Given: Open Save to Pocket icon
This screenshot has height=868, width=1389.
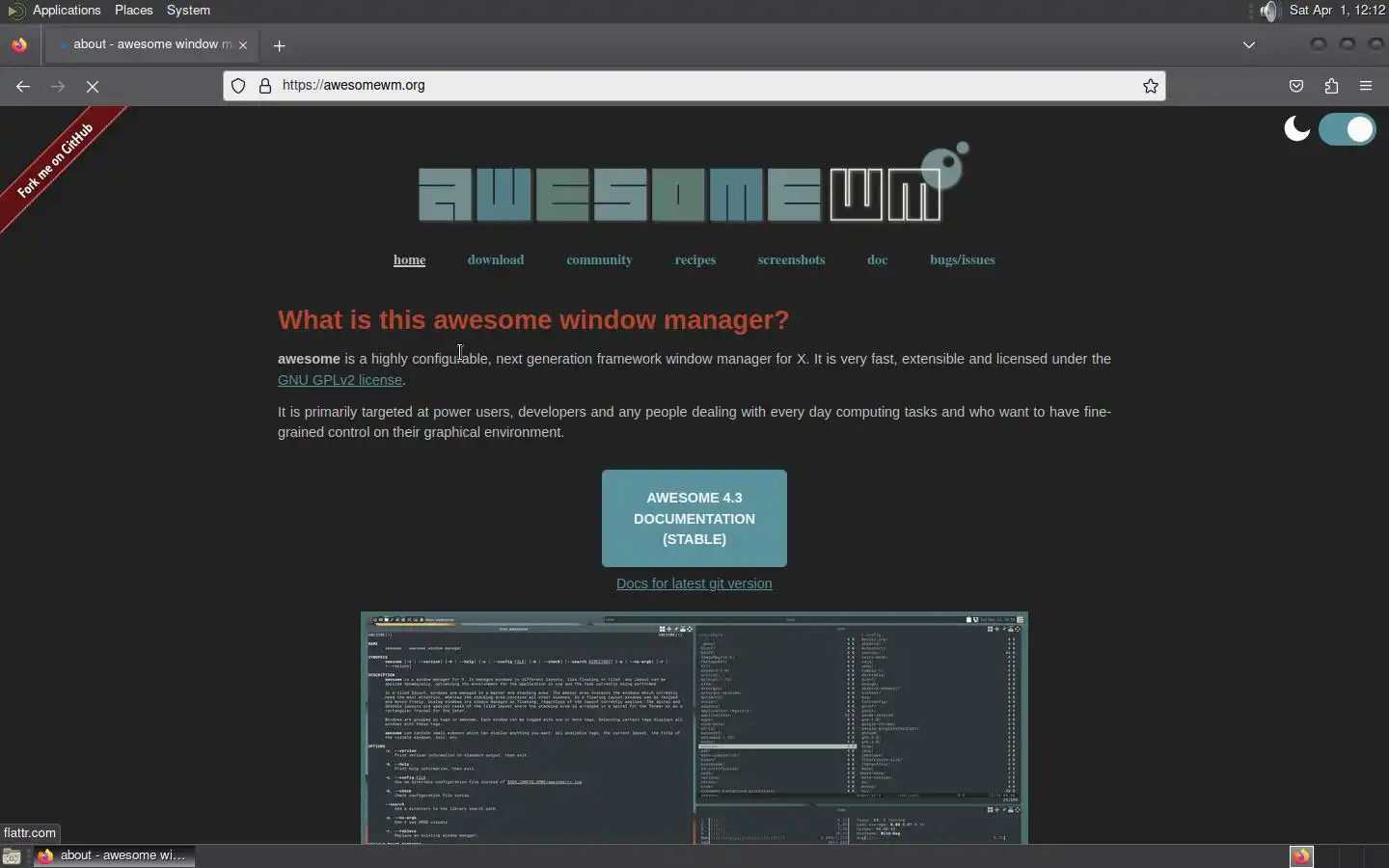Looking at the screenshot, I should [x=1296, y=86].
